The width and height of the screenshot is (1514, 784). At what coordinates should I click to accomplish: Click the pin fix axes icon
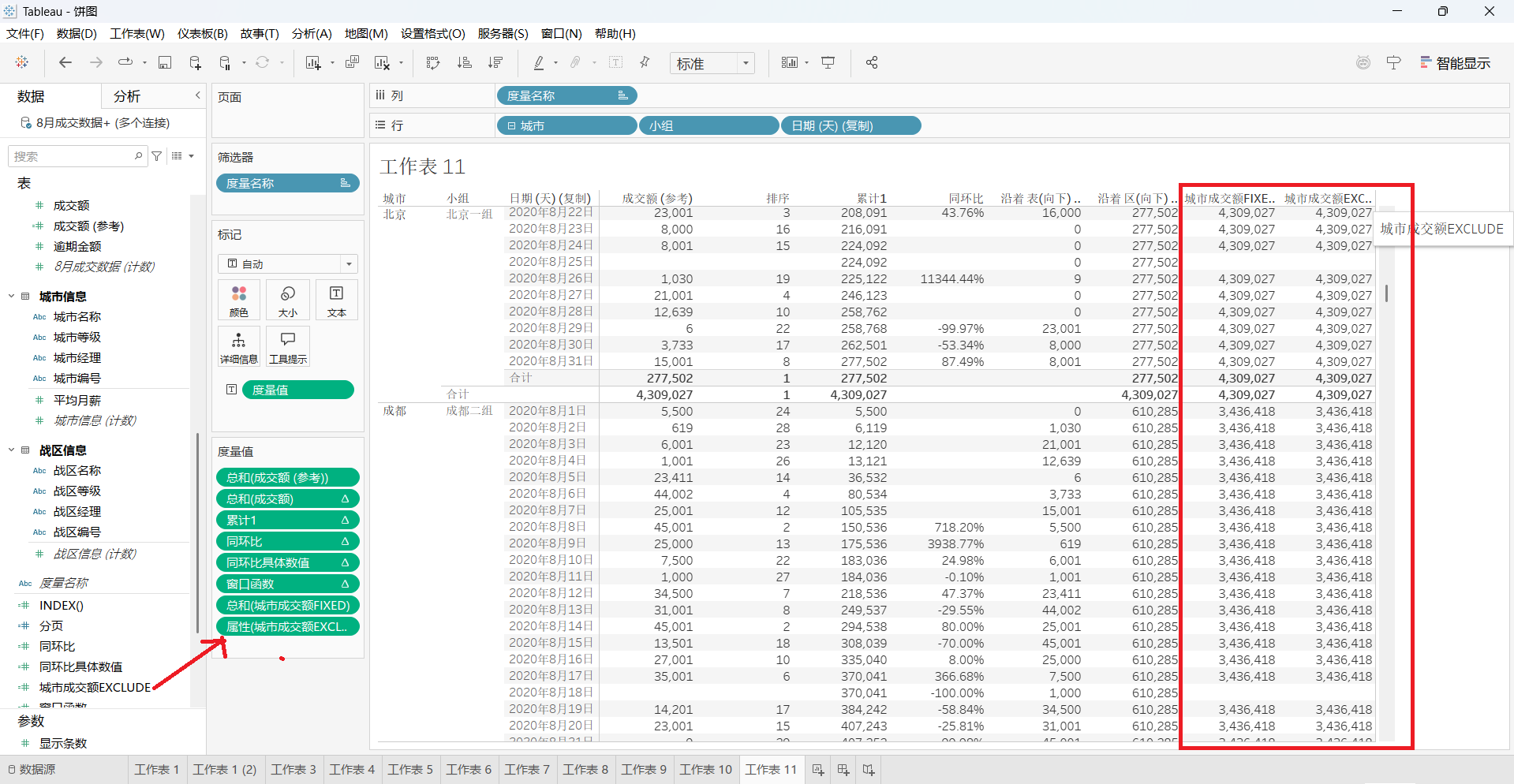point(645,62)
